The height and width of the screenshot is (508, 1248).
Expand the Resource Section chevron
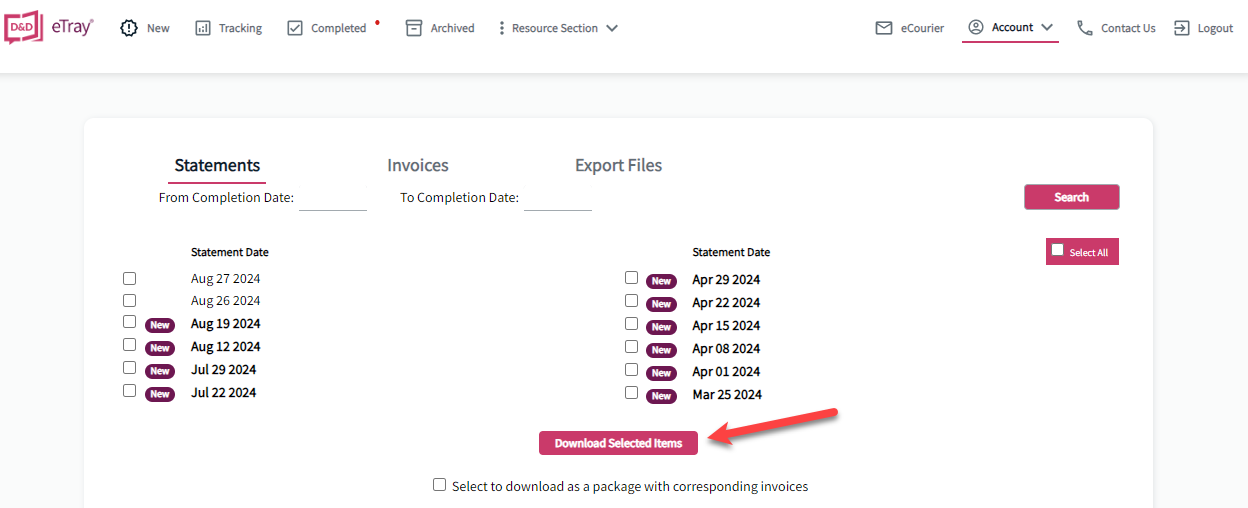[x=612, y=28]
